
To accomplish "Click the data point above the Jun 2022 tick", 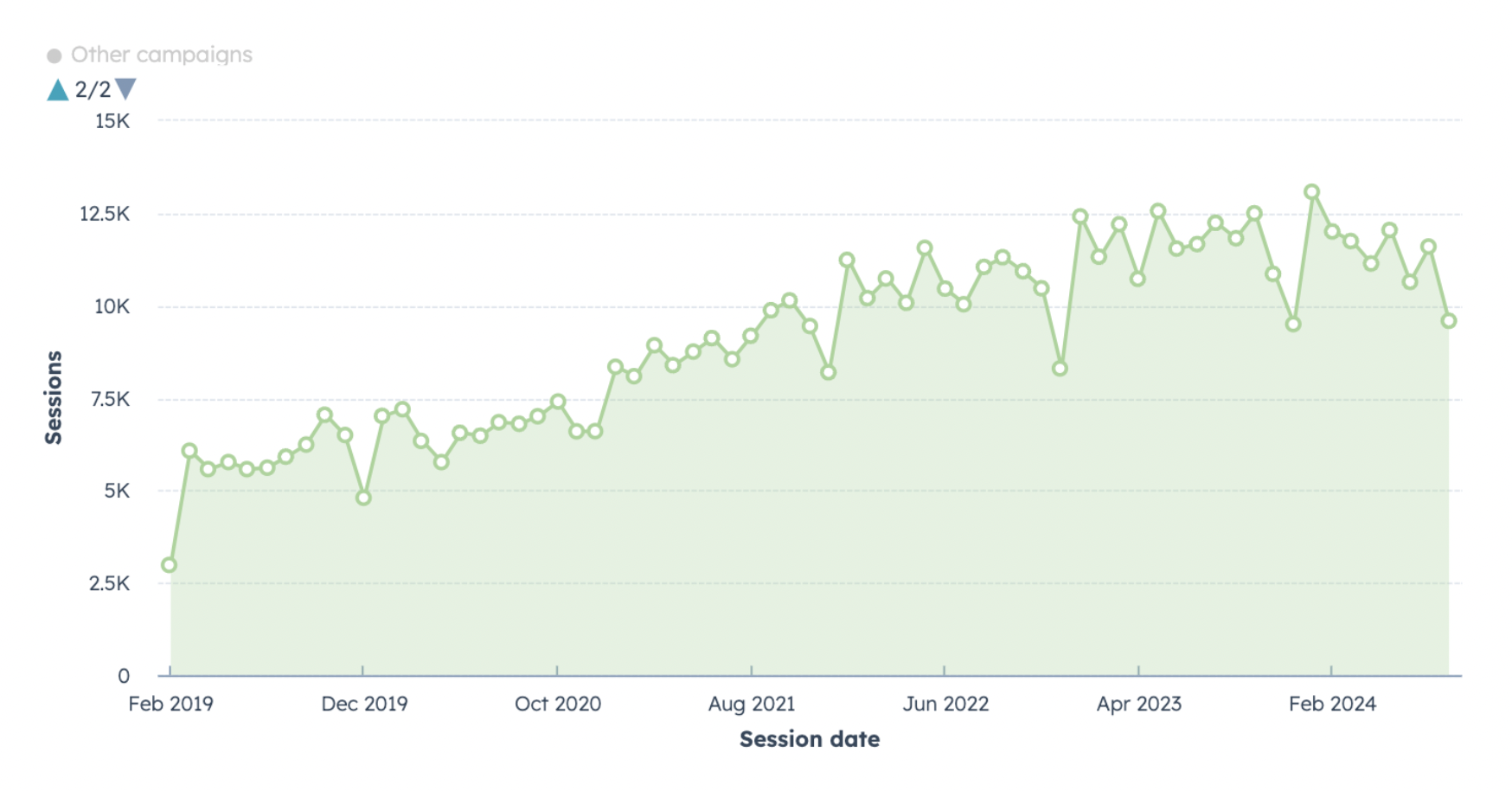I will (945, 288).
